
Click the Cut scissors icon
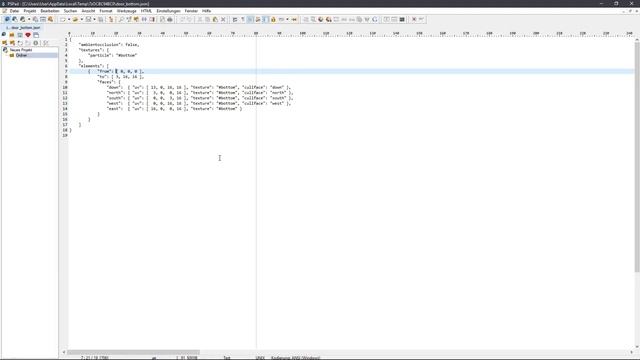coord(200,19)
